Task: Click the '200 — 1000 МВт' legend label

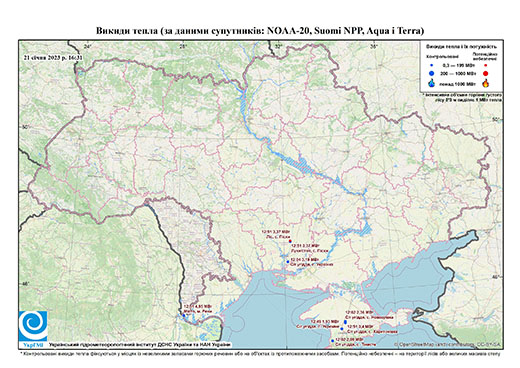Action: (458, 73)
